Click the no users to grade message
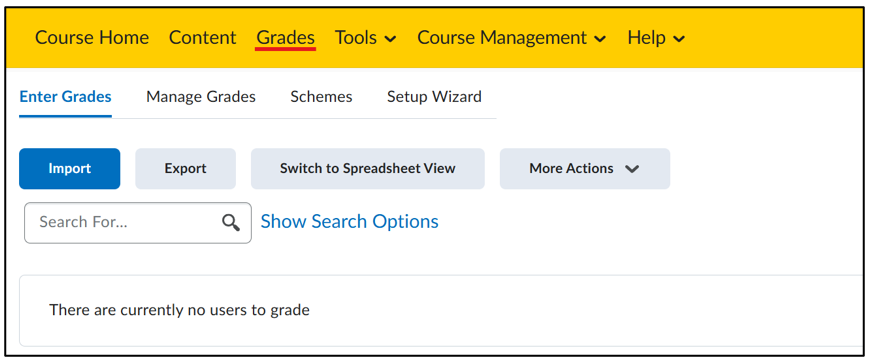This screenshot has width=870, height=361. pyautogui.click(x=179, y=310)
